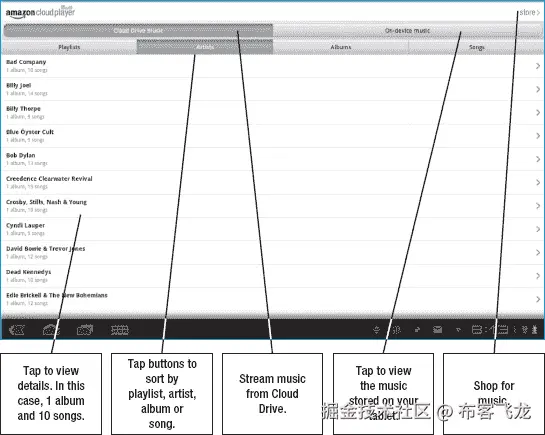Expand the Bob Dylan row chevron
The image size is (545, 435).
pos(538,159)
